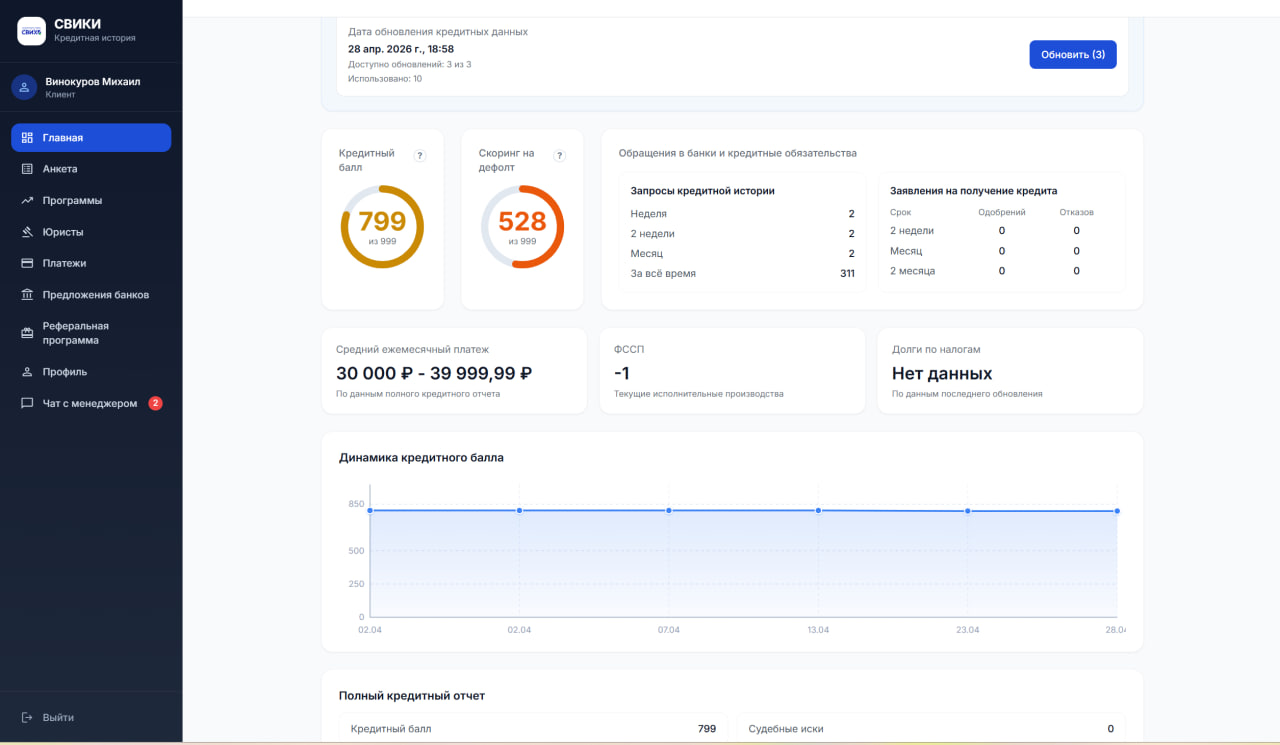Click the СВИКИ logo icon

click(x=32, y=31)
